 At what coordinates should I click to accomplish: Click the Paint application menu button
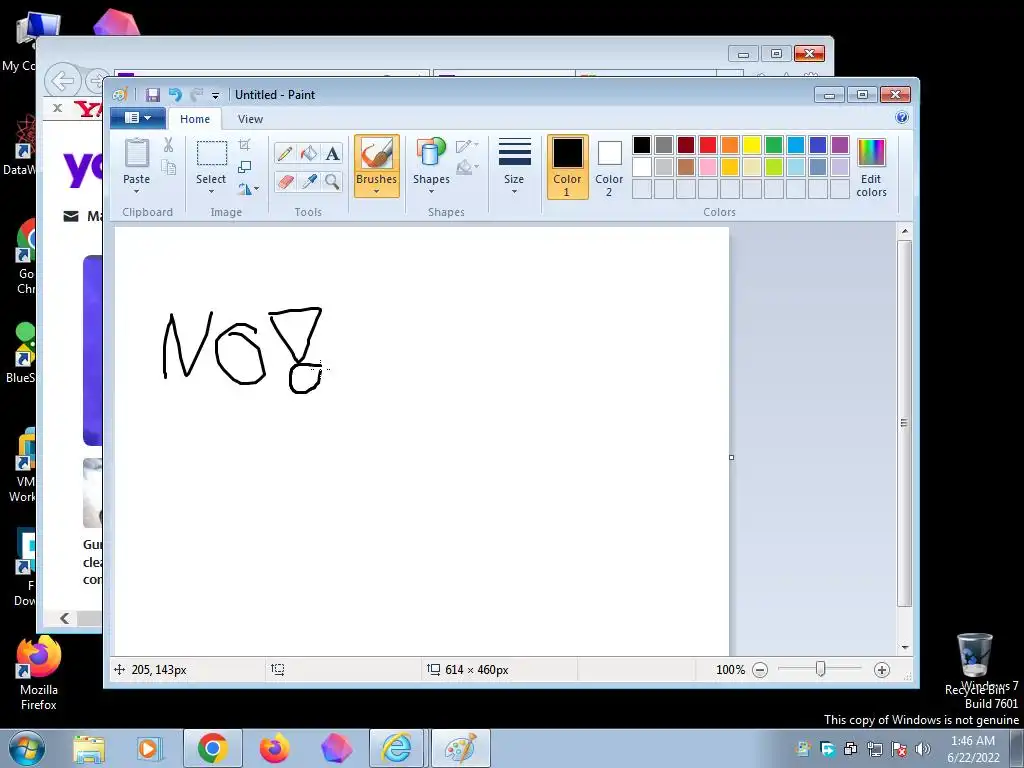[x=138, y=118]
